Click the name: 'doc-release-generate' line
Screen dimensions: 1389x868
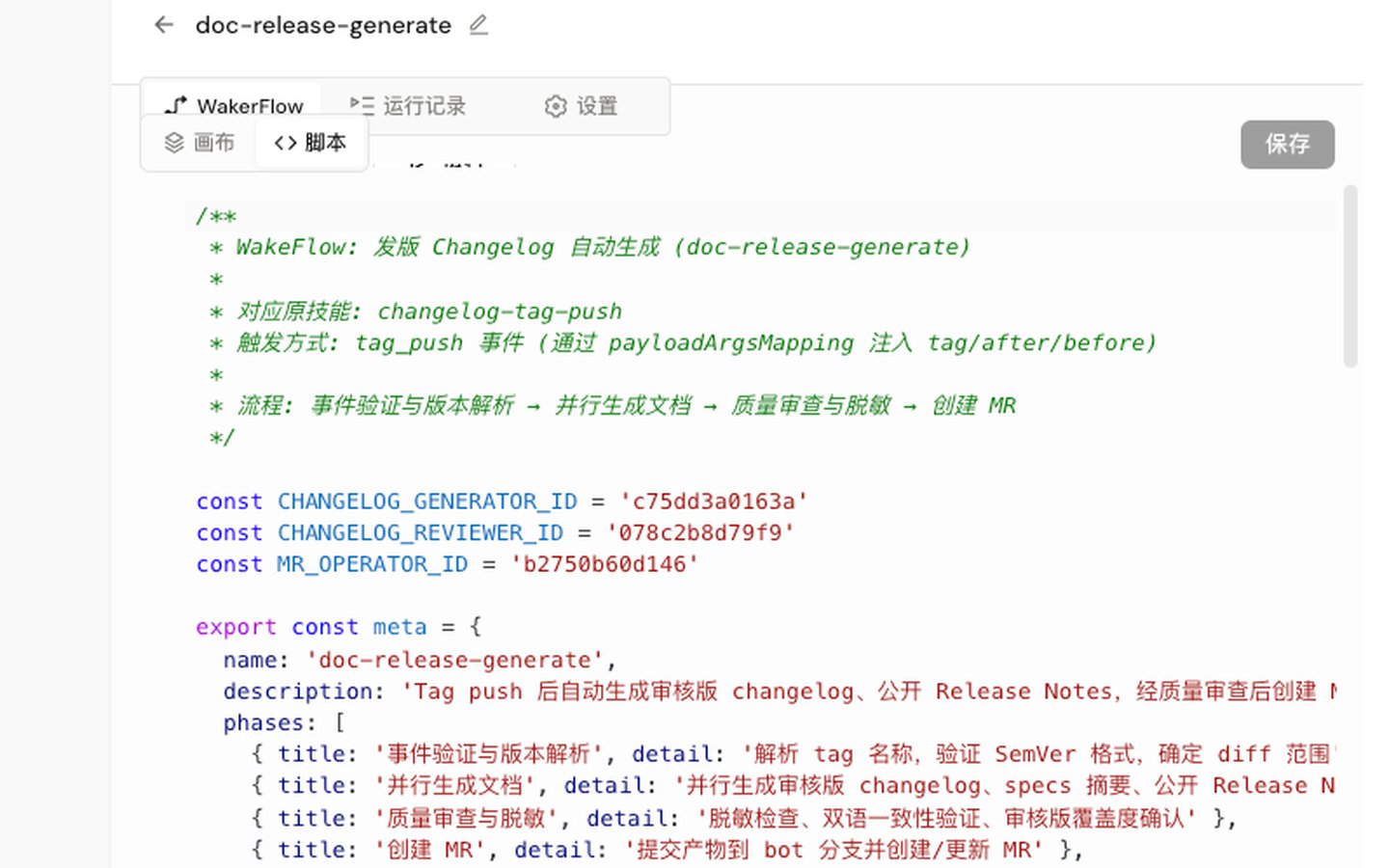point(420,660)
